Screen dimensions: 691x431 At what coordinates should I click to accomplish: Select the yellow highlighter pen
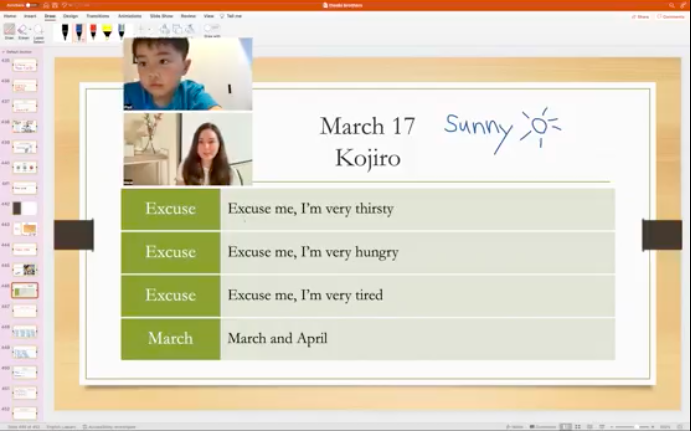tap(107, 31)
